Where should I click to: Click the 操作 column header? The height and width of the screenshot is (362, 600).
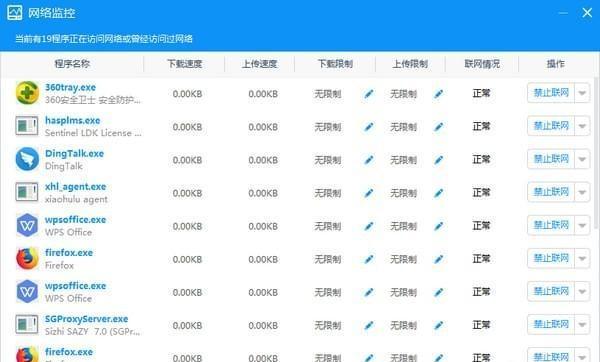coord(556,64)
